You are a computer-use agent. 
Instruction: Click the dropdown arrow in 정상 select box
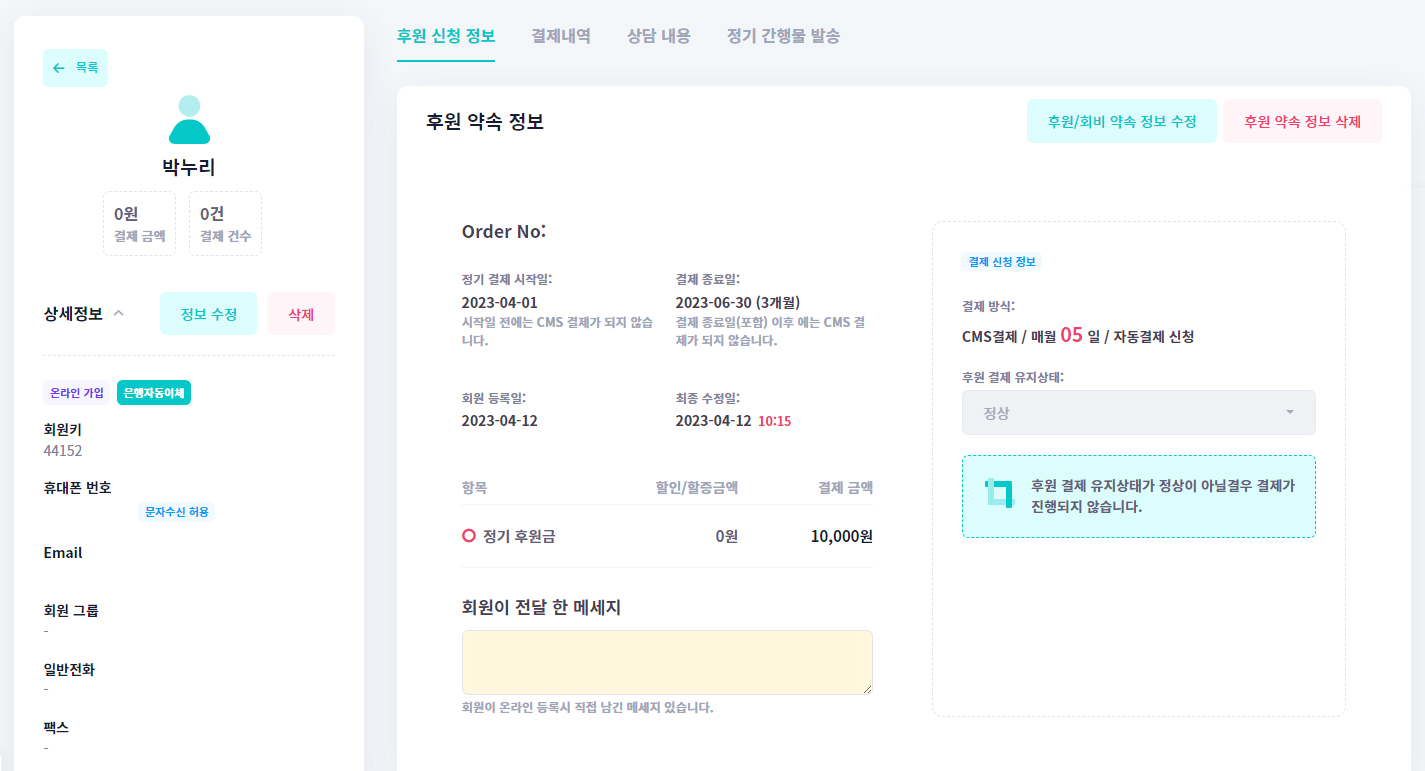(x=1289, y=412)
